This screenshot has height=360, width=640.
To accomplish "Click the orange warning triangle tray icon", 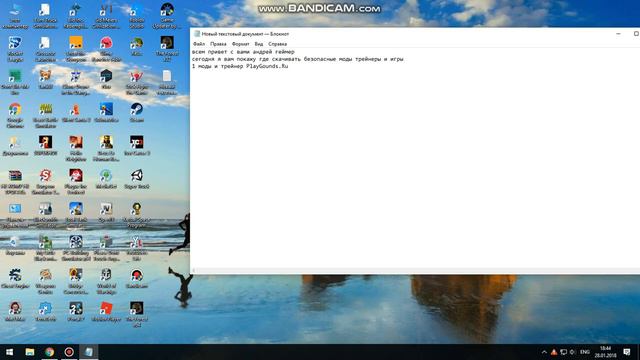I will (554, 352).
